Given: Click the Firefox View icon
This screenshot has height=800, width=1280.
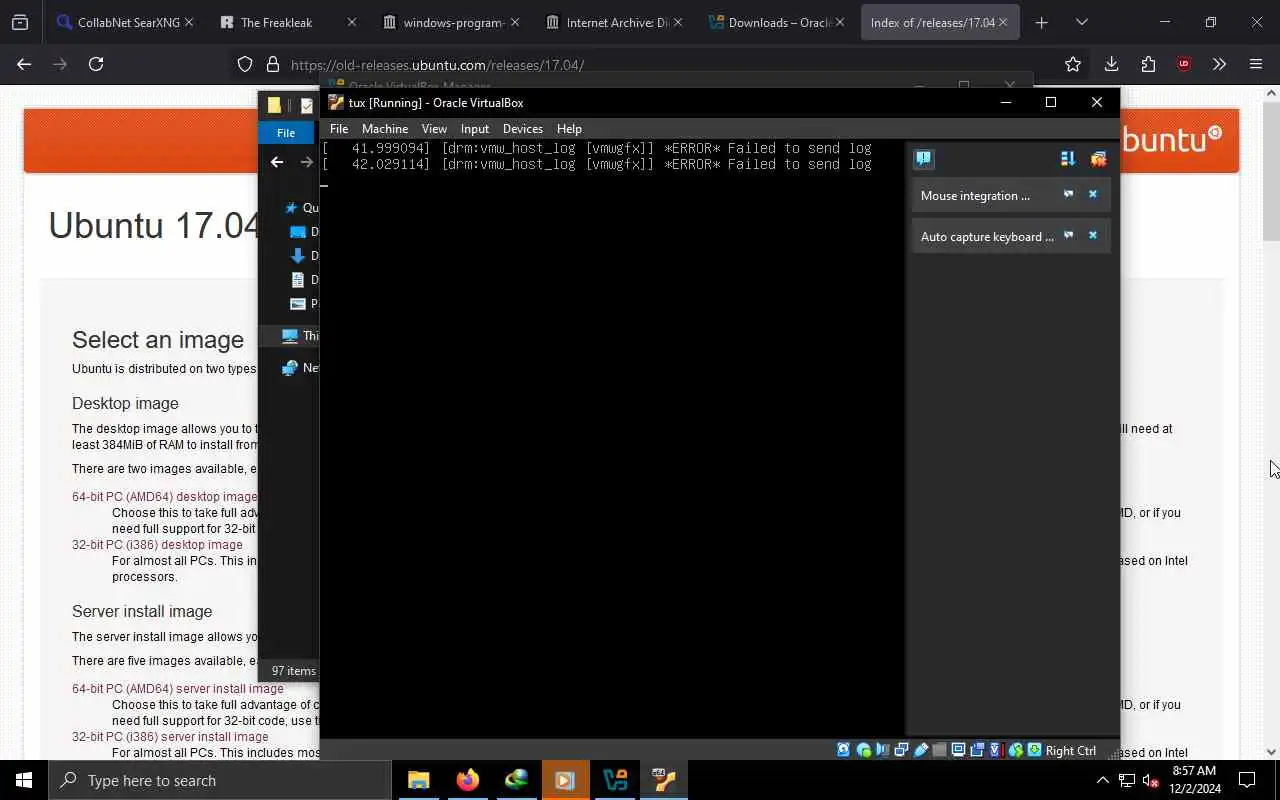Looking at the screenshot, I should 20,22.
